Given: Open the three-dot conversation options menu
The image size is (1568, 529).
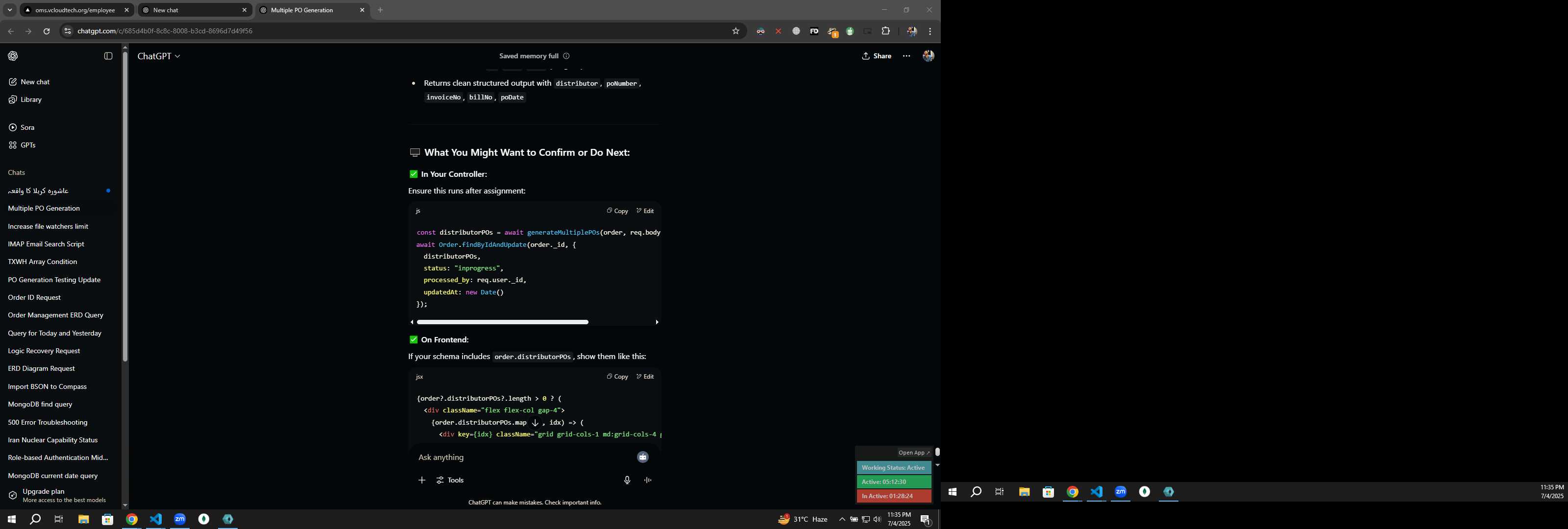Looking at the screenshot, I should click(906, 56).
